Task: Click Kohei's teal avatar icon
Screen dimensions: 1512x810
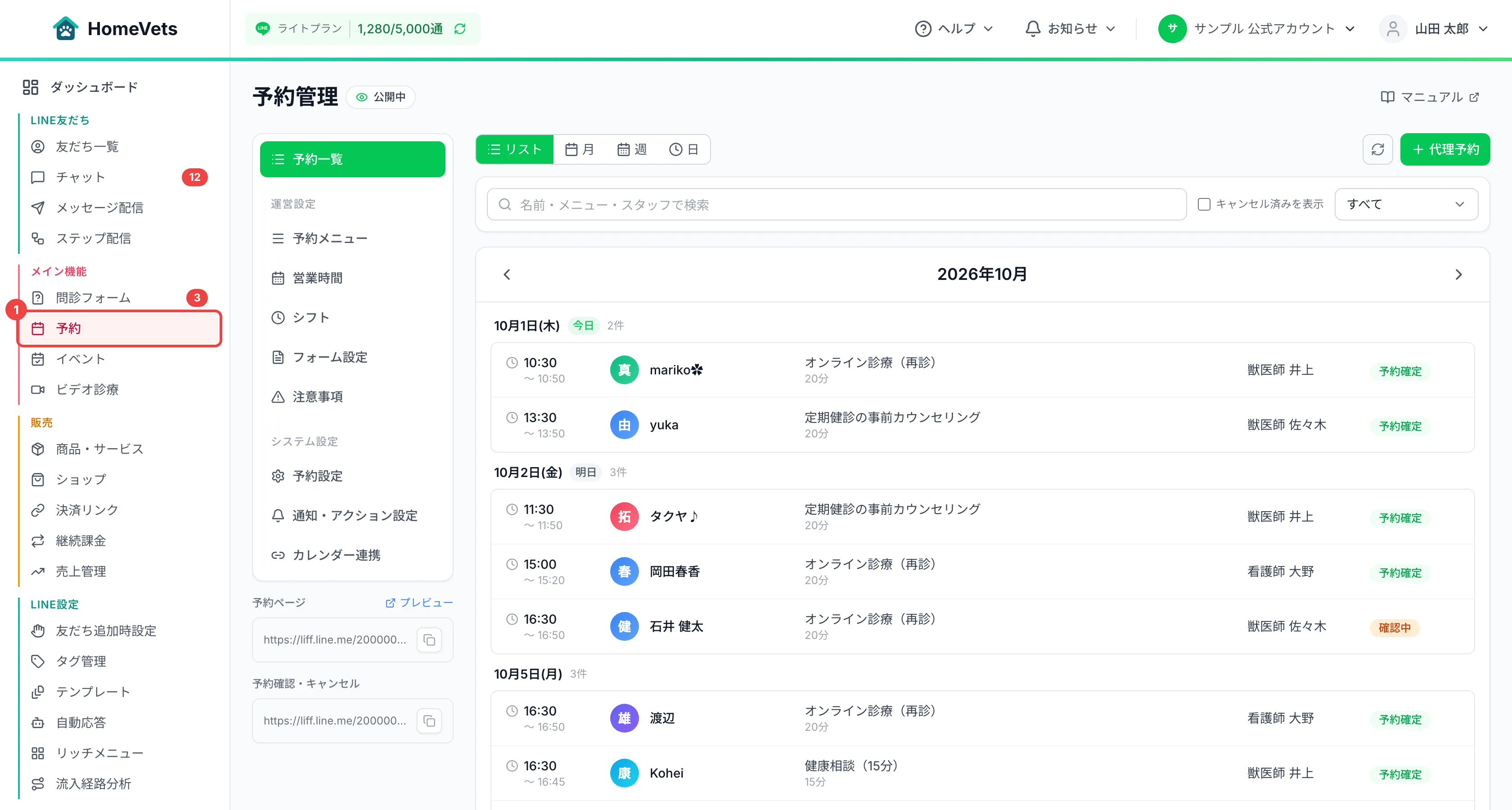Action: click(624, 773)
